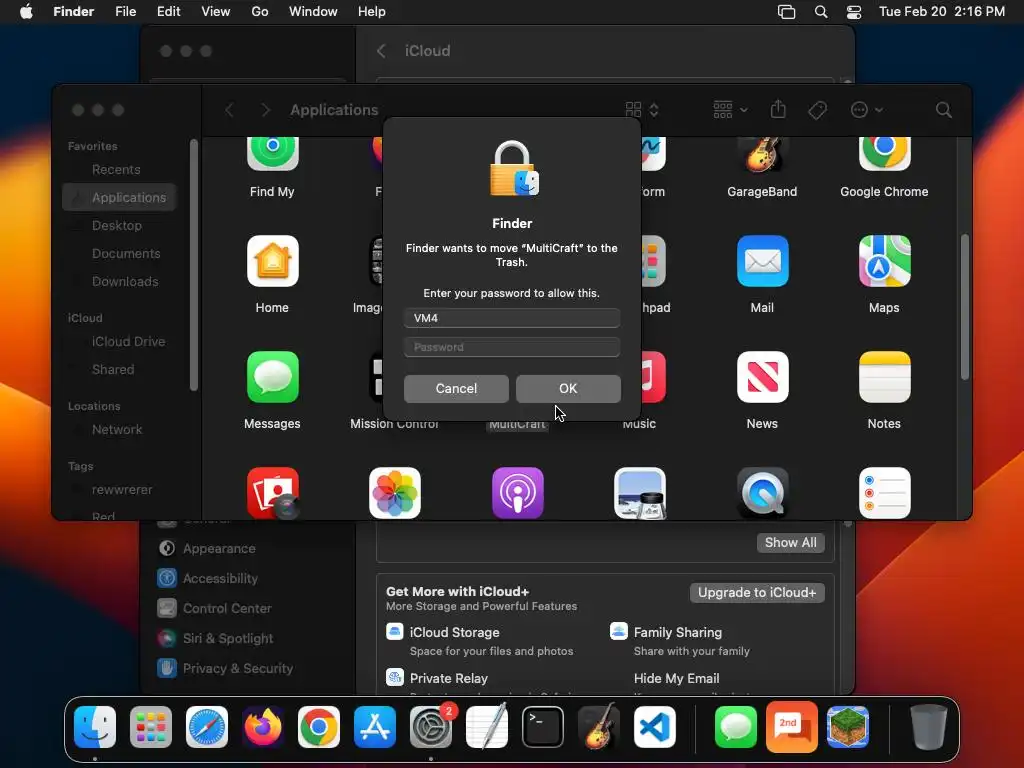
Task: Open Launchpad from the Dock
Action: pyautogui.click(x=151, y=727)
